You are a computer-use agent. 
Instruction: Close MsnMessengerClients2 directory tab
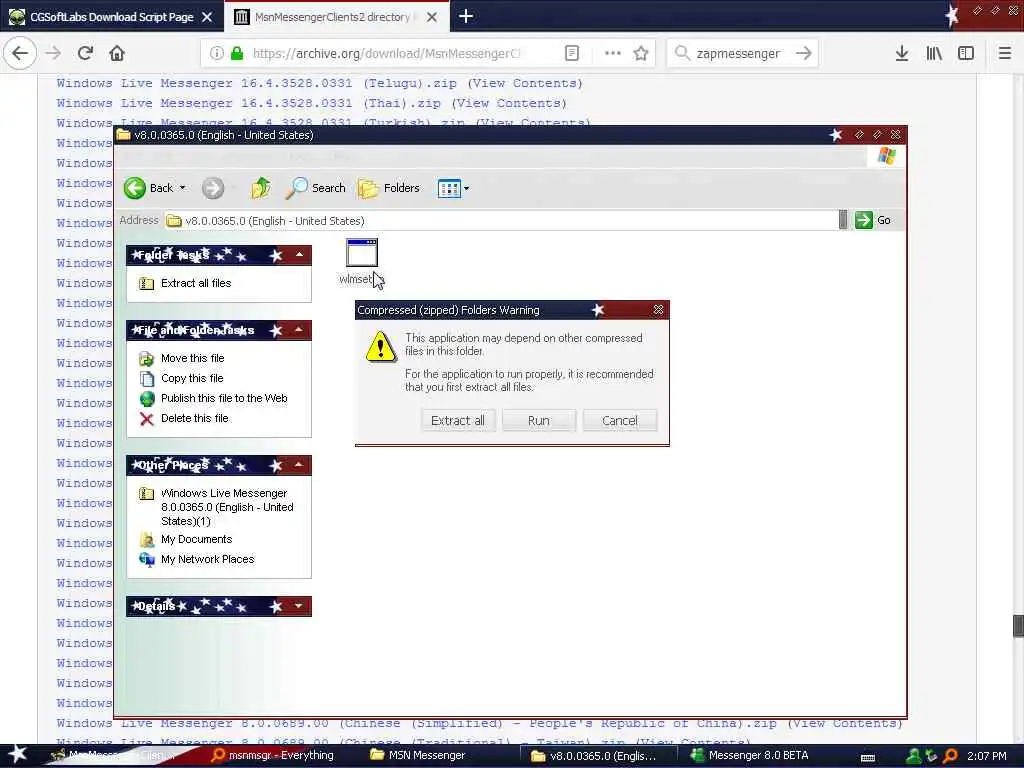click(432, 17)
